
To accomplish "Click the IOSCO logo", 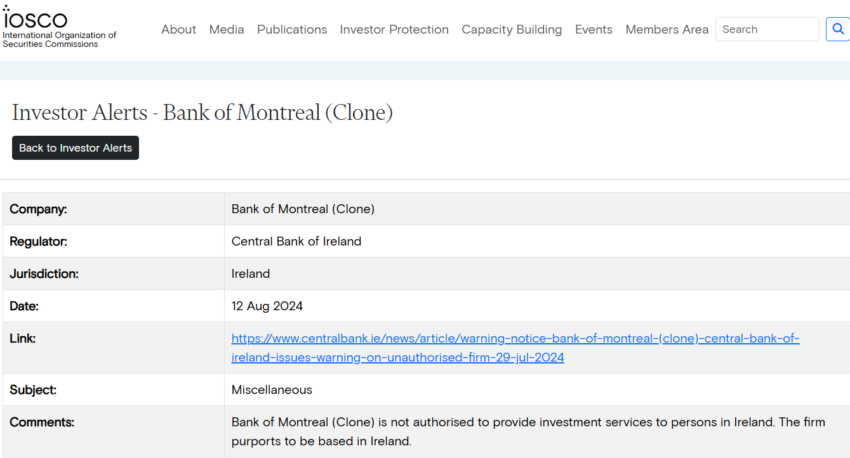I will pyautogui.click(x=59, y=27).
